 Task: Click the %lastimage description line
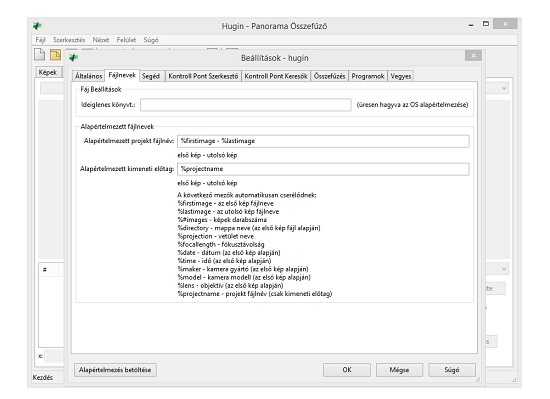[x=228, y=212]
